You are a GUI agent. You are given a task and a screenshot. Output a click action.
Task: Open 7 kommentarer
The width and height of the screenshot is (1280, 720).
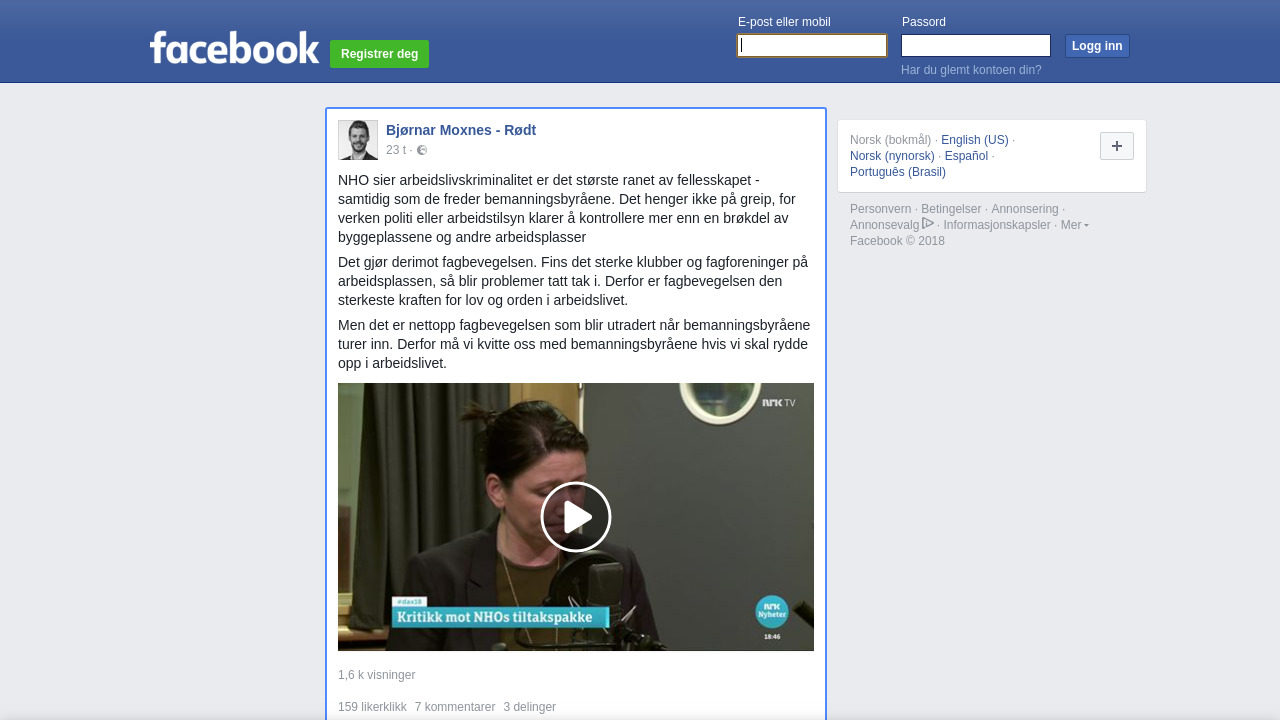click(455, 707)
